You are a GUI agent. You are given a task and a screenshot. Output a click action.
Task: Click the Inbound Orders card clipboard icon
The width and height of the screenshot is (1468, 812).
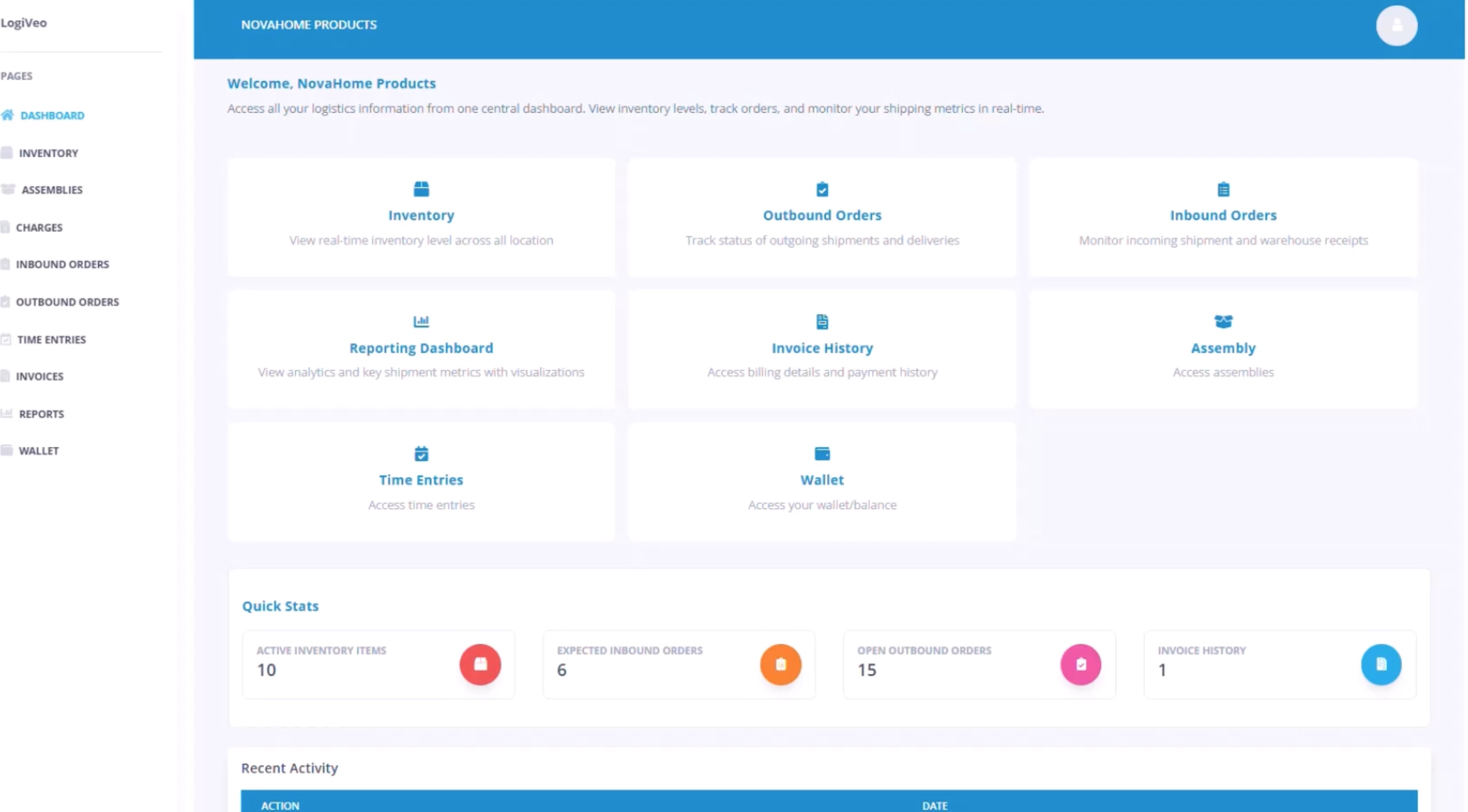(x=1222, y=189)
